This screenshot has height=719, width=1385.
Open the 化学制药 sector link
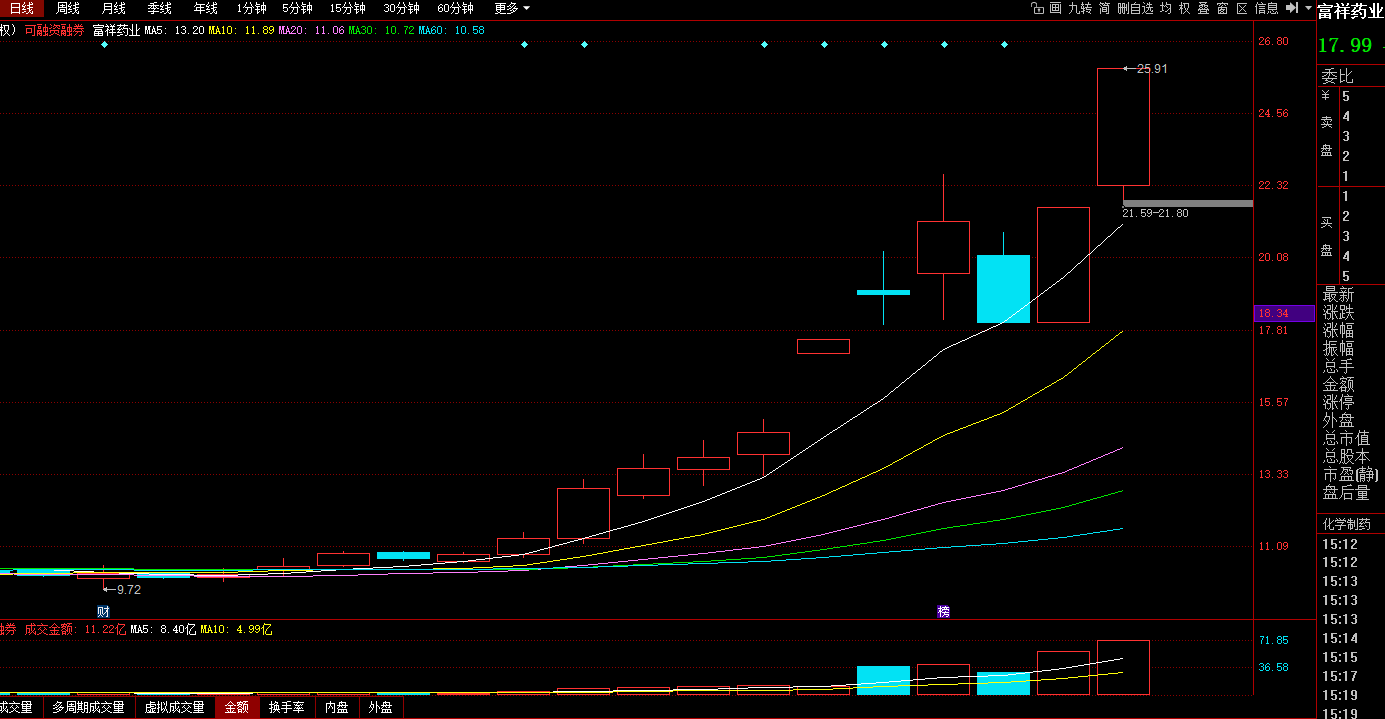coord(1347,524)
